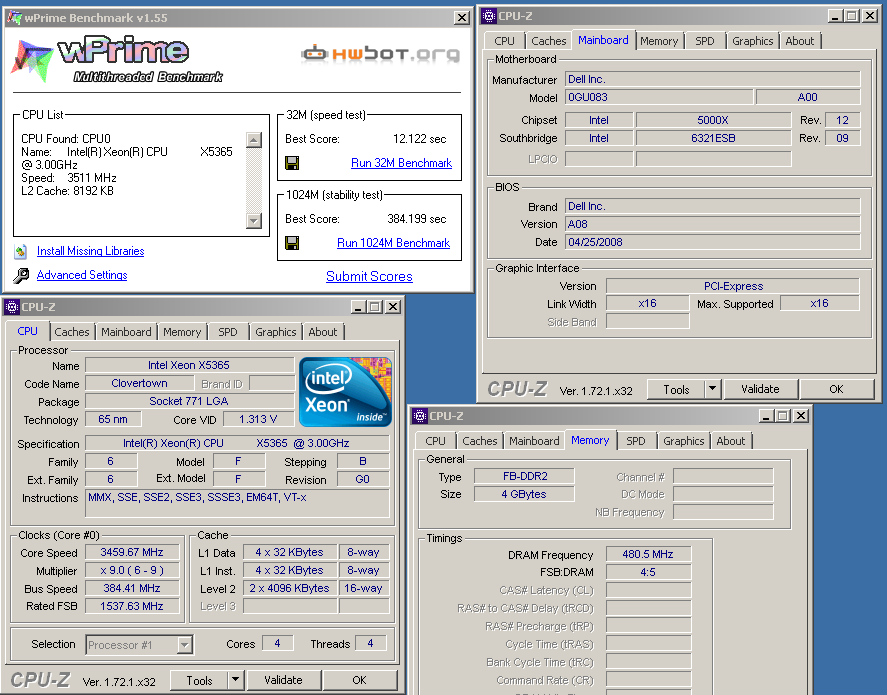Click OK in Mainboard CPU-Z window
Image resolution: width=887 pixels, height=695 pixels.
point(836,389)
